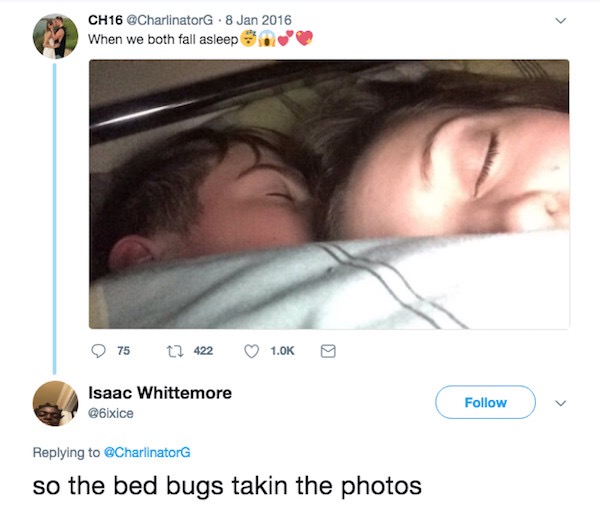Like the tweet with heart icon
The height and width of the screenshot is (505, 600).
(251, 351)
